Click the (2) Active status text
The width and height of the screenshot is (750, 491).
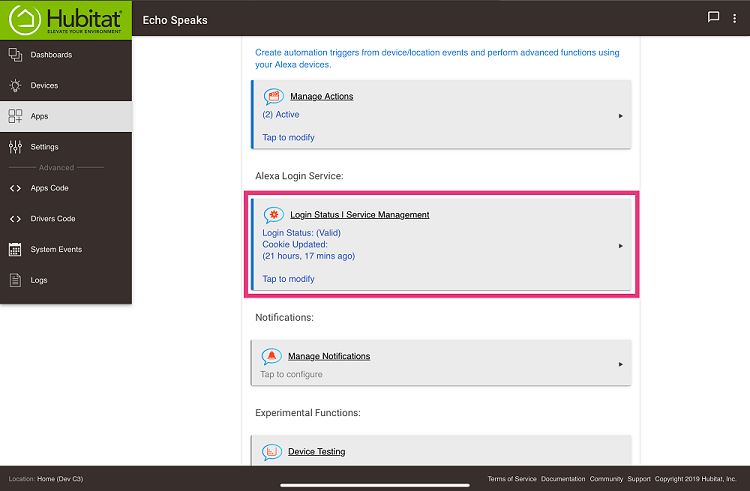tap(281, 115)
